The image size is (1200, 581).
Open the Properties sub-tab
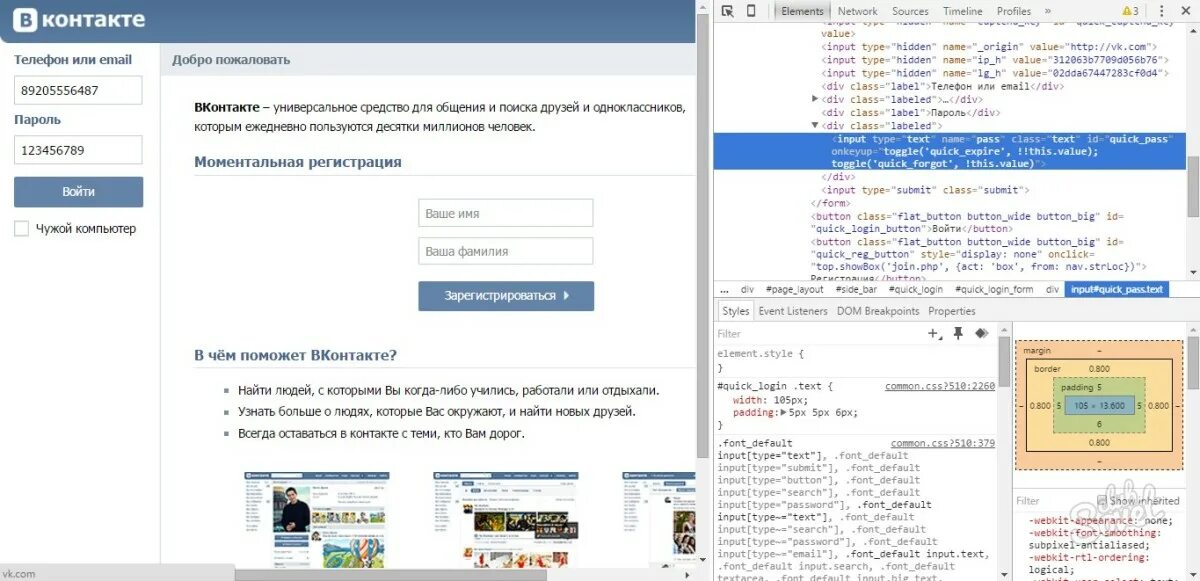click(951, 311)
